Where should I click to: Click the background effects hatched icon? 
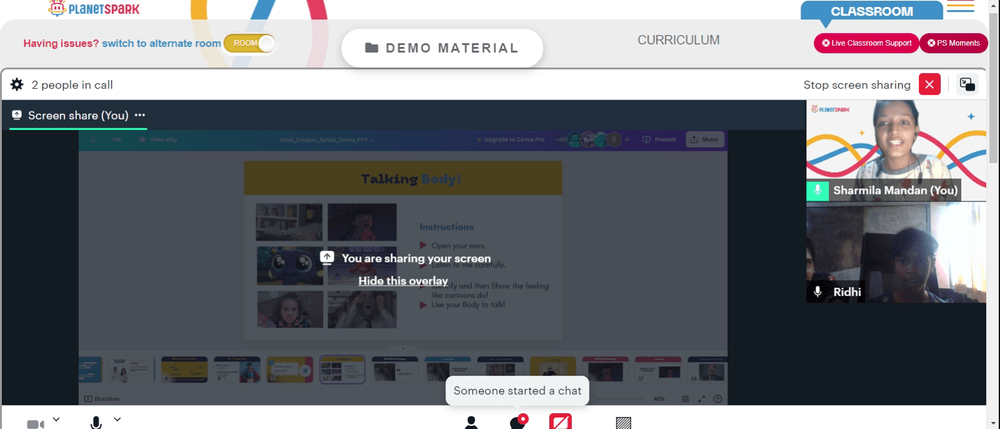tap(623, 423)
